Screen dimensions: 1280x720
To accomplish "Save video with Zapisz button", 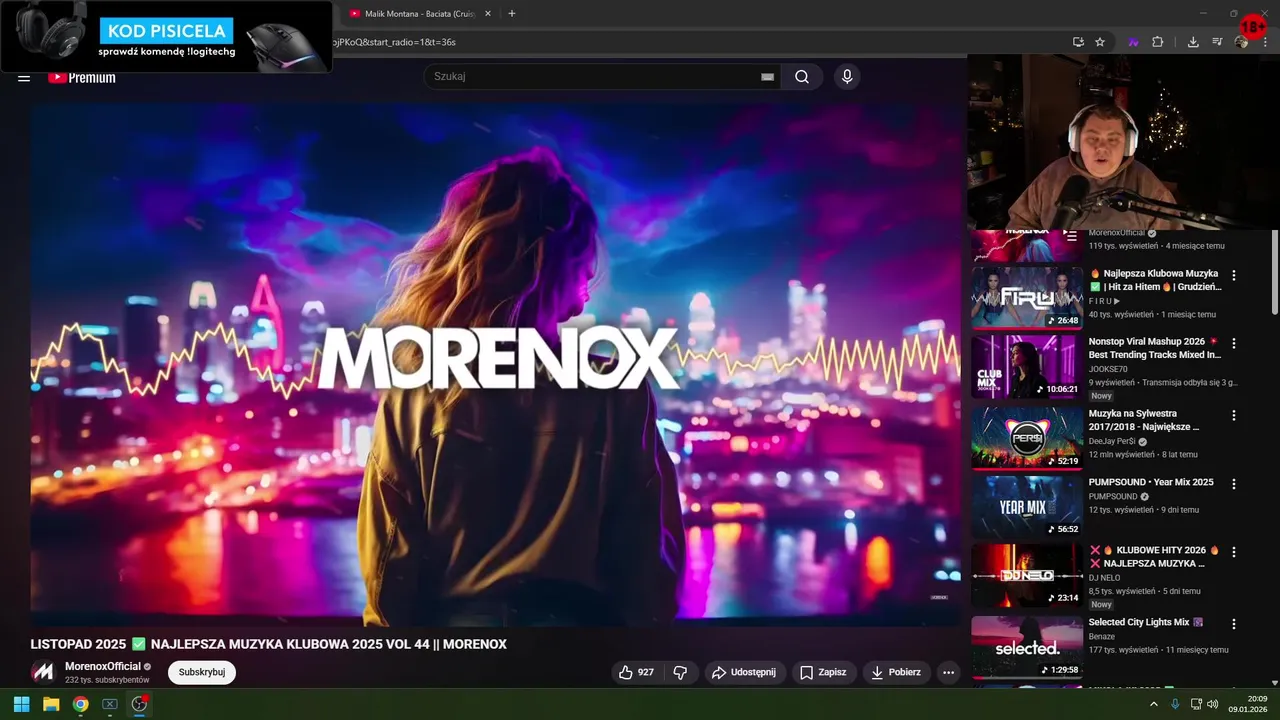I will (x=823, y=672).
